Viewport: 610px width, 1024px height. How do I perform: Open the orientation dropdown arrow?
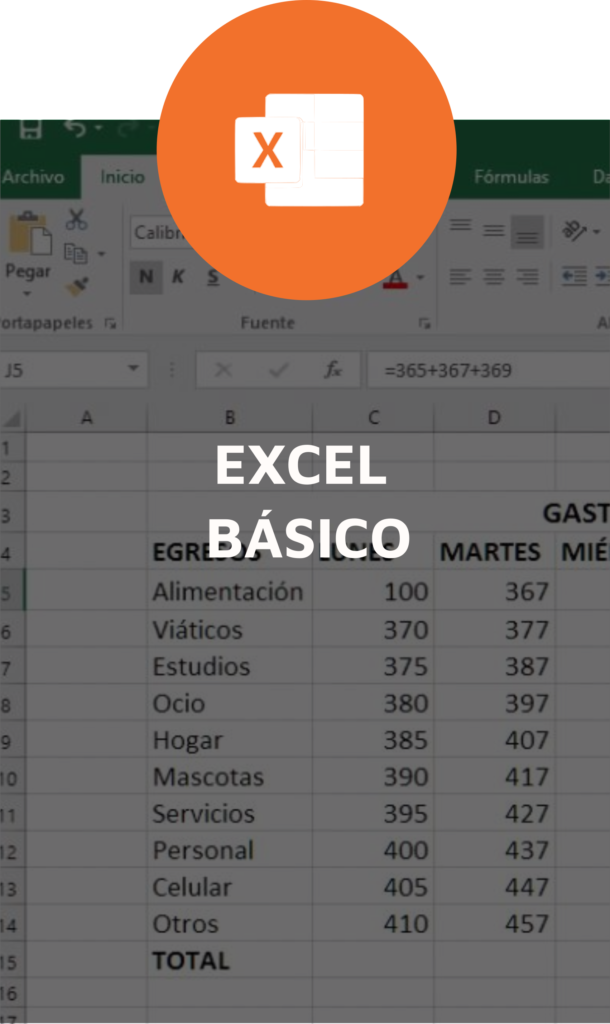(x=596, y=231)
